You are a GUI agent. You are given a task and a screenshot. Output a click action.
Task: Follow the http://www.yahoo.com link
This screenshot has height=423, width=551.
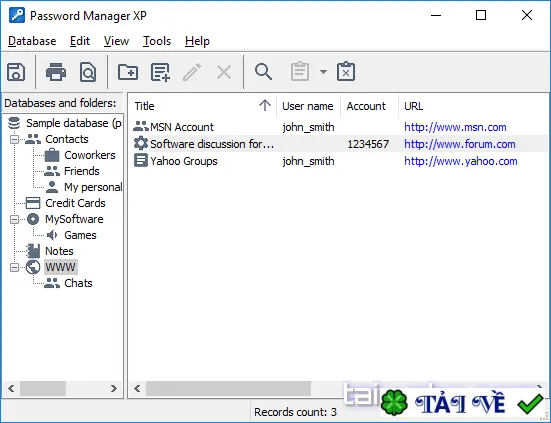click(461, 161)
